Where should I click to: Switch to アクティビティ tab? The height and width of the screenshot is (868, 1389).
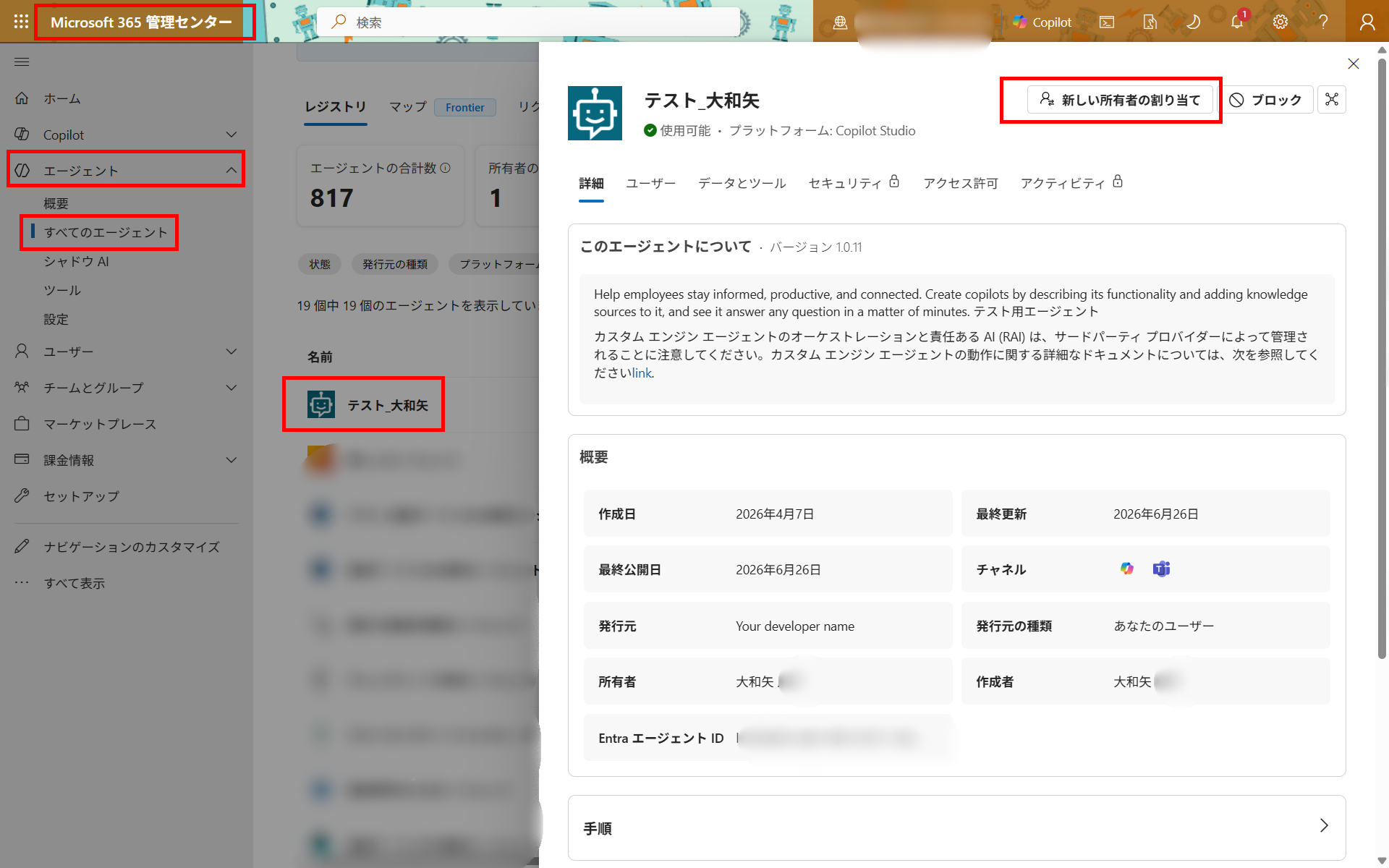pos(1071,184)
